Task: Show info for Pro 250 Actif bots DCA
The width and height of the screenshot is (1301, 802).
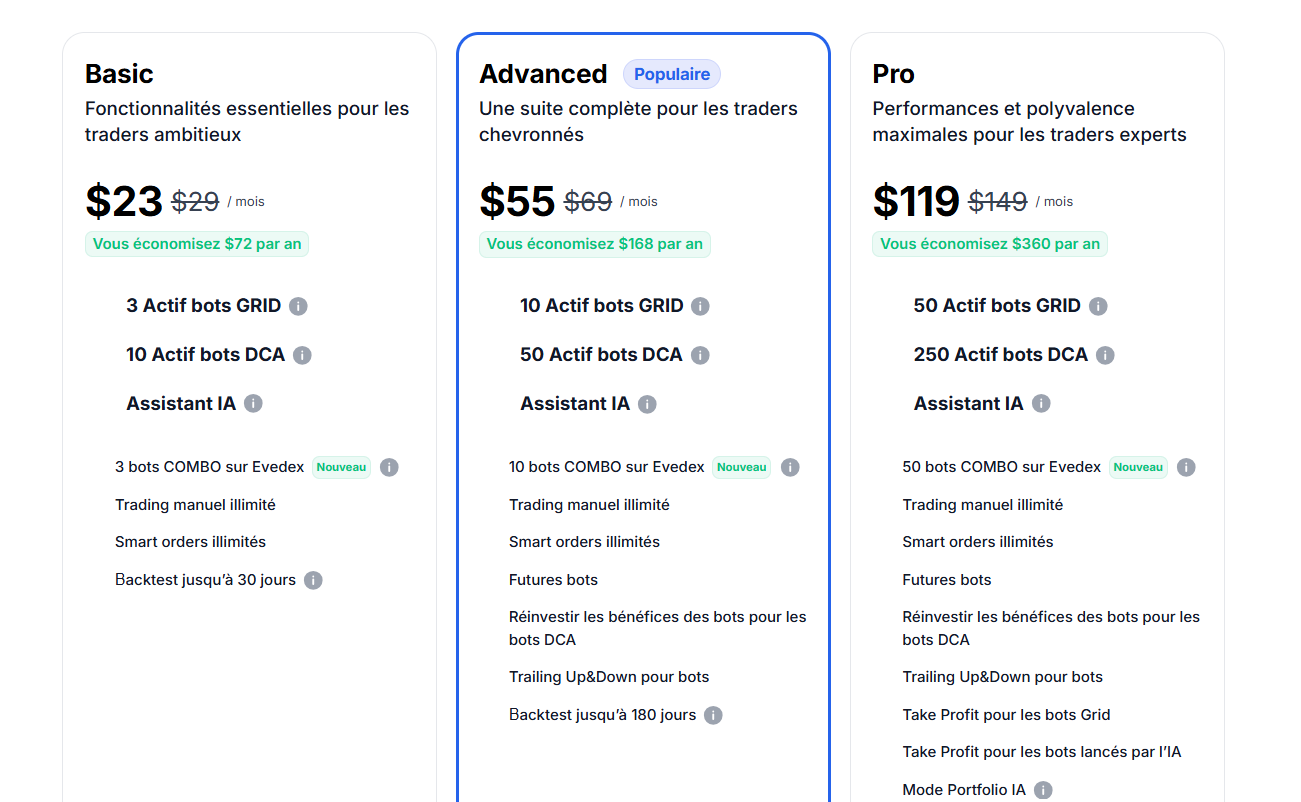Action: click(x=1105, y=355)
